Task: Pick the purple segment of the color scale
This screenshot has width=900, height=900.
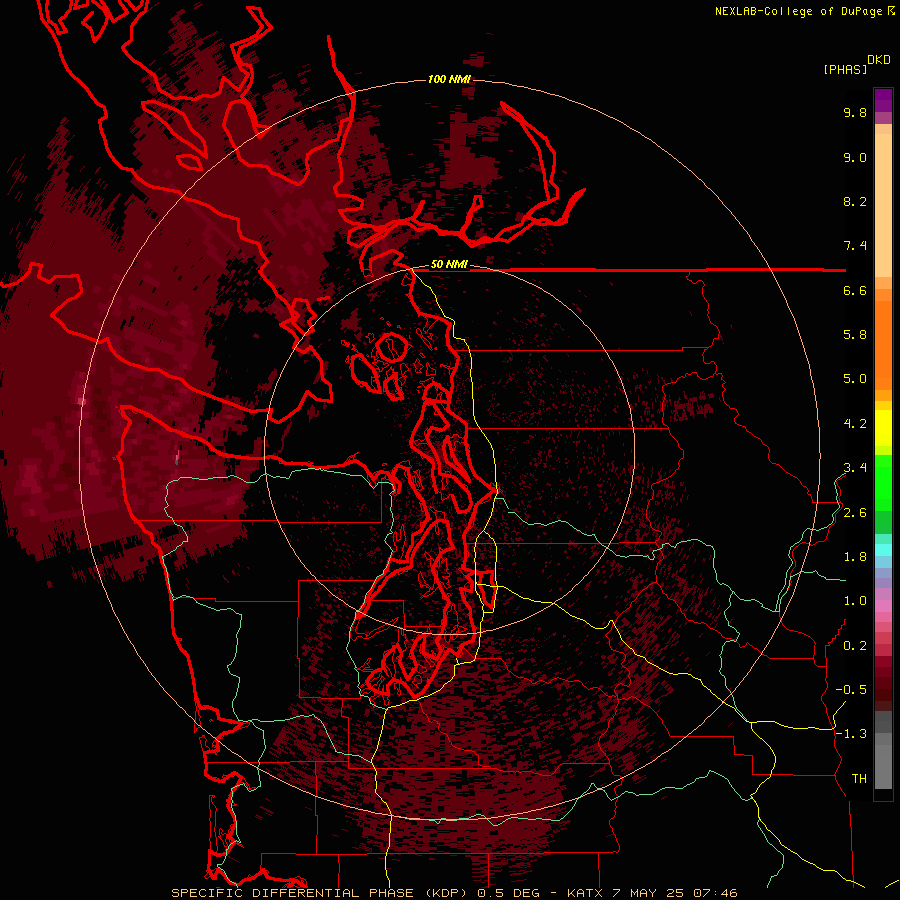Action: 883,101
